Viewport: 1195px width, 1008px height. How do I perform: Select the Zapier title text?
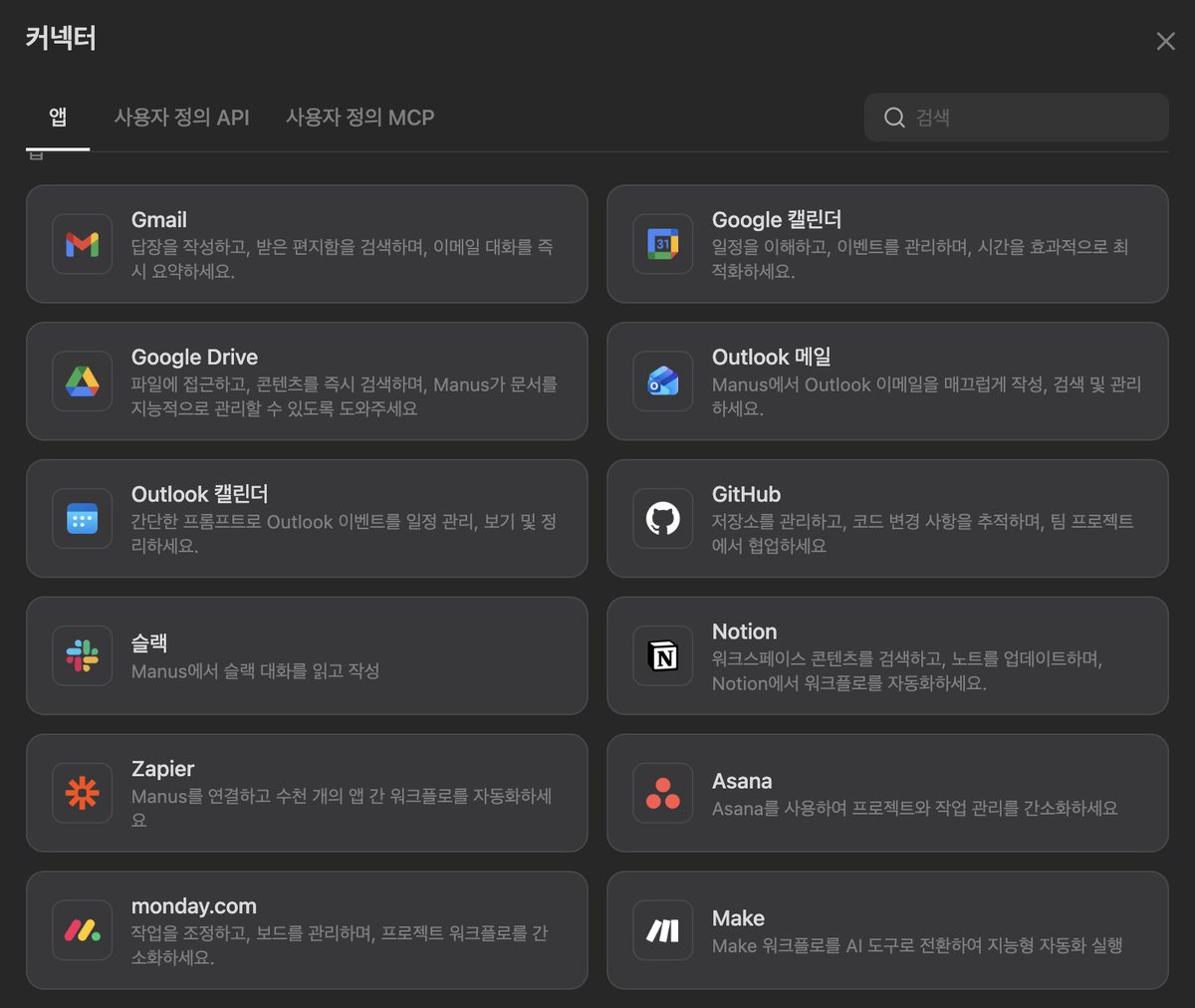[x=162, y=769]
